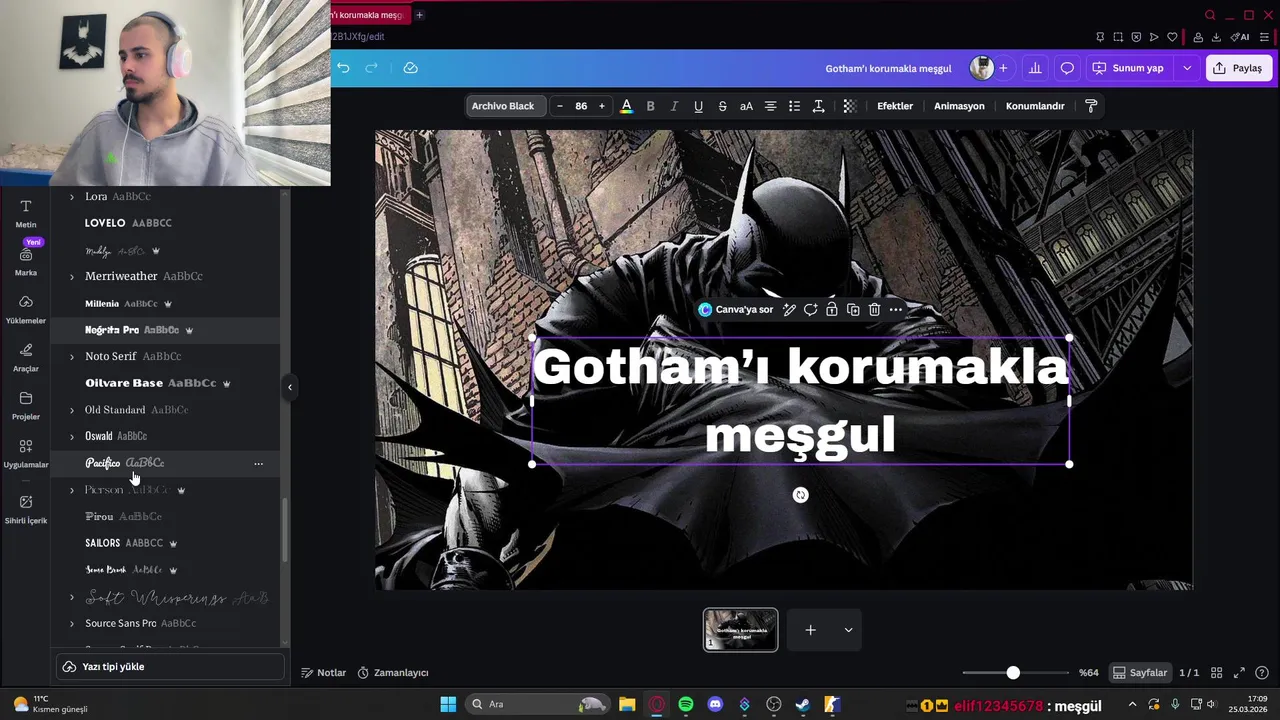This screenshot has width=1280, height=720.
Task: Open Pacifico row three-dot menu
Action: click(258, 464)
